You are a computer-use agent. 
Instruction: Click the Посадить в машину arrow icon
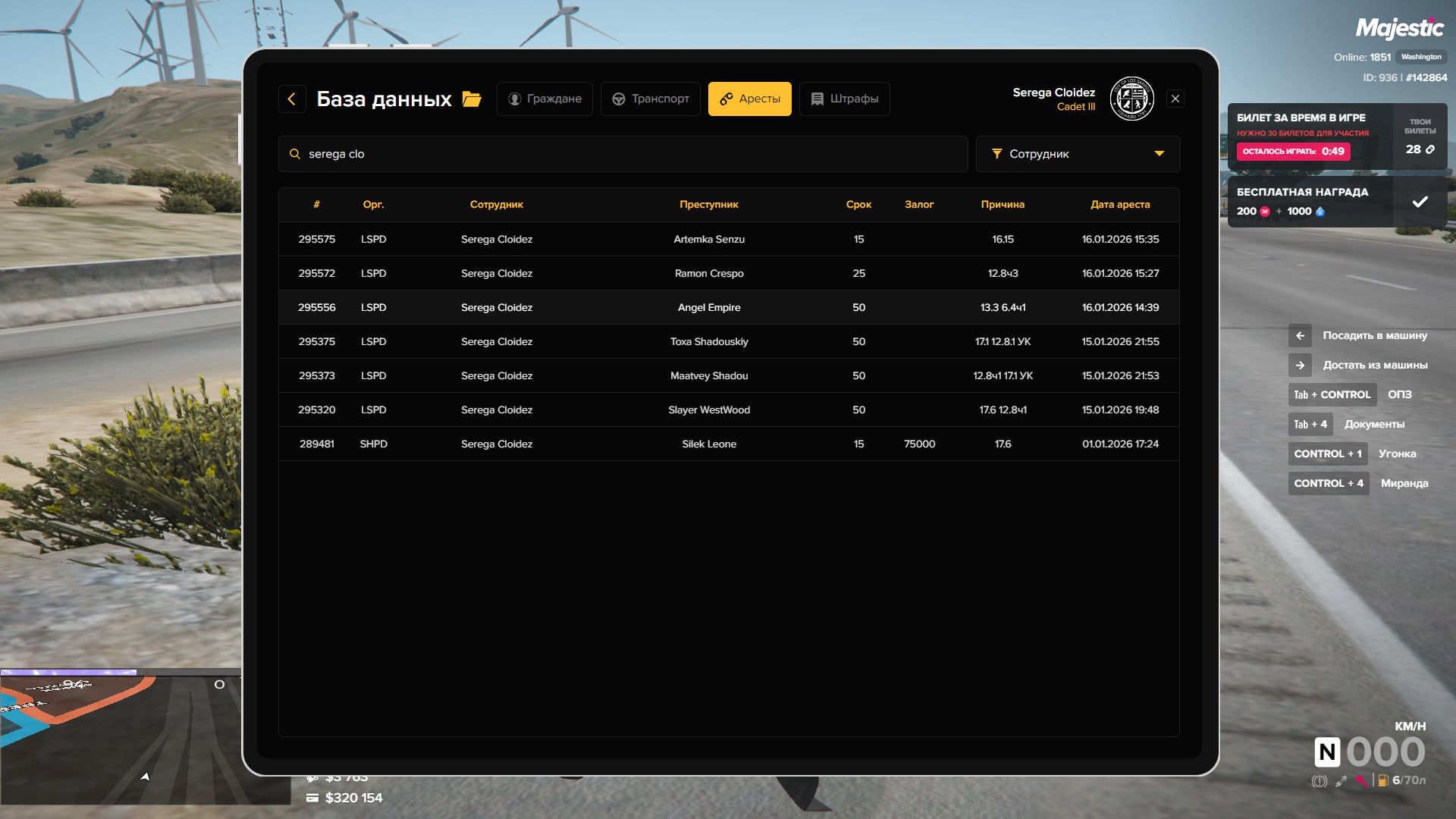1300,335
